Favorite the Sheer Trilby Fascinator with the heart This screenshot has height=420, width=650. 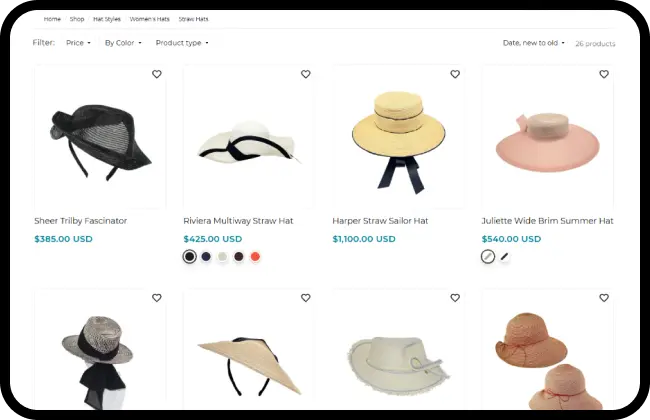point(156,74)
